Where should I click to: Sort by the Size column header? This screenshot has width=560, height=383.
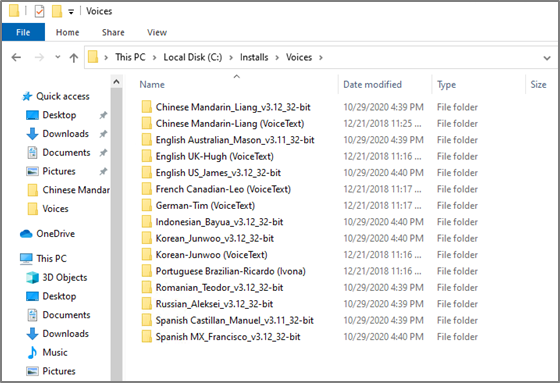coord(538,85)
